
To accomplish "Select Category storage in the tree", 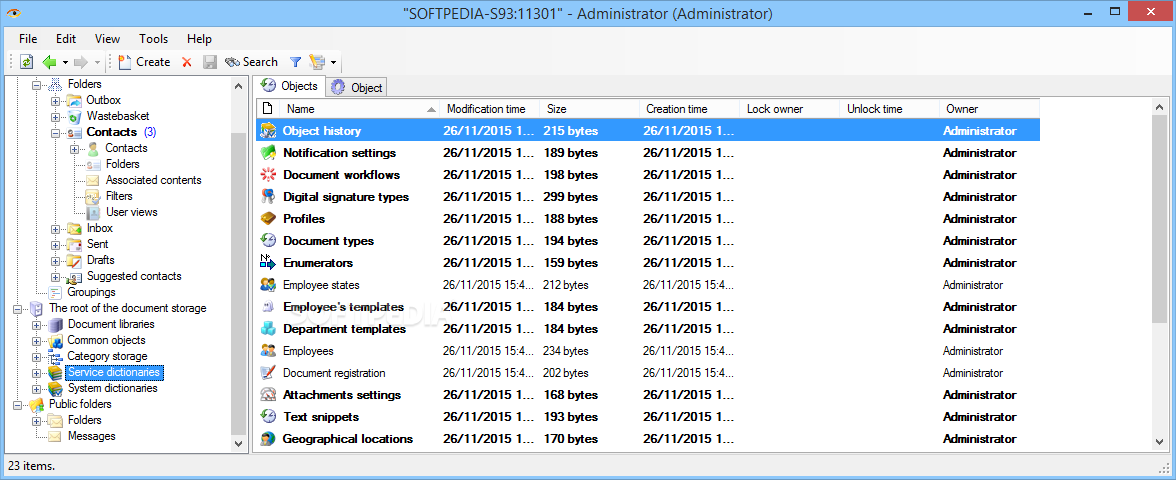I will click(108, 356).
